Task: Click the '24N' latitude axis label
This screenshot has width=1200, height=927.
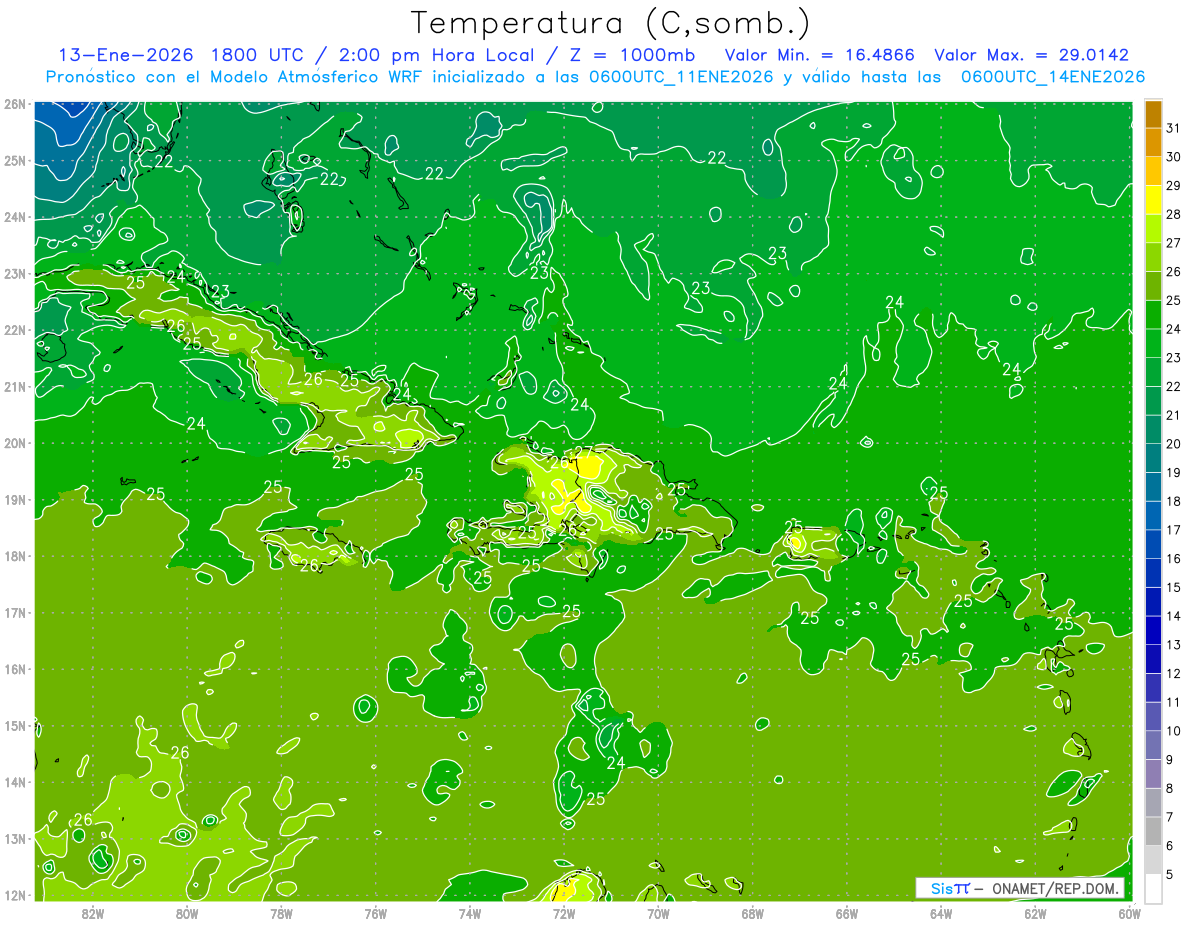Action: [14, 217]
